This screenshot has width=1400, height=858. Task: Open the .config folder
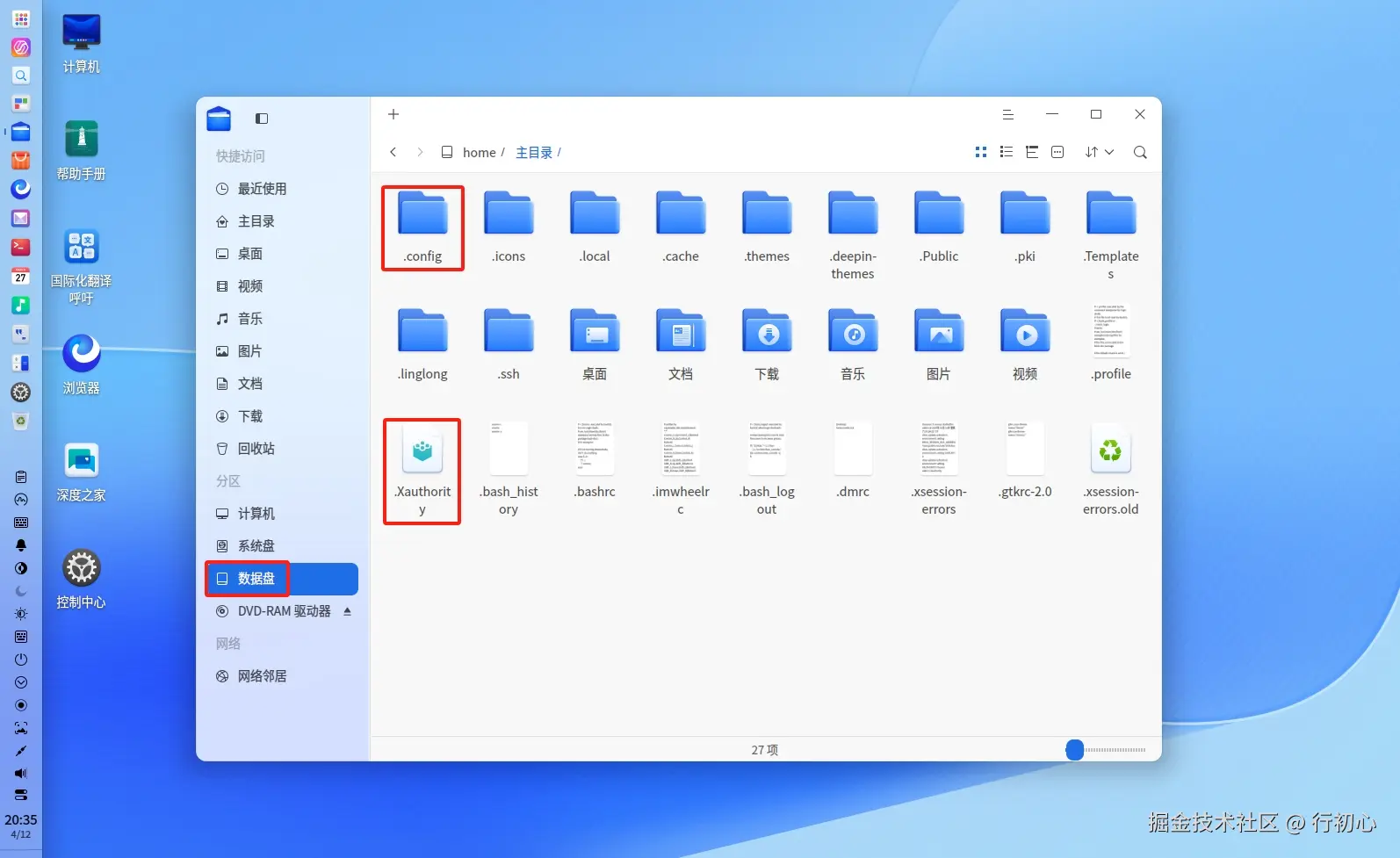422,227
